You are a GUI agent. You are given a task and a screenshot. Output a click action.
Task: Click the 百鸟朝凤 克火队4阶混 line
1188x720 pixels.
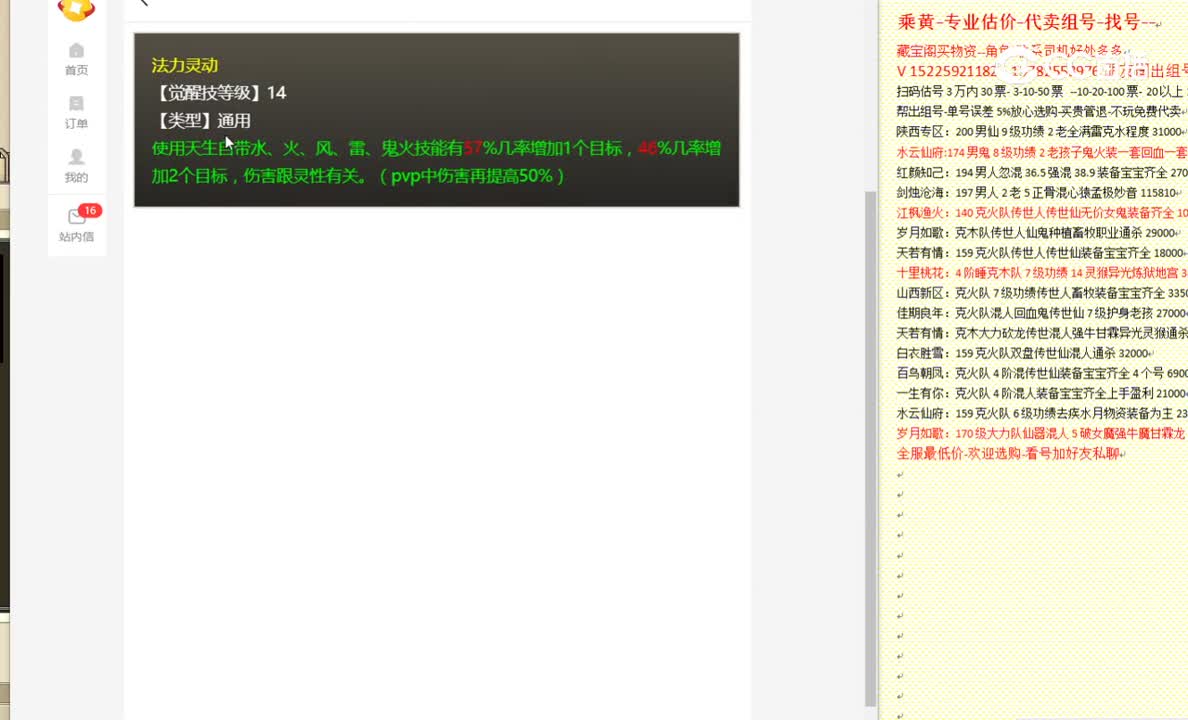(x=1042, y=374)
